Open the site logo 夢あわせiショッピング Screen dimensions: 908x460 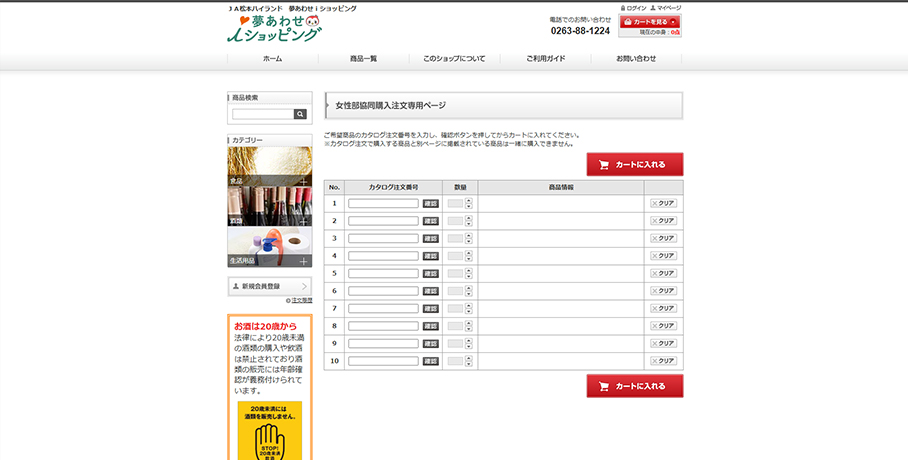click(274, 28)
